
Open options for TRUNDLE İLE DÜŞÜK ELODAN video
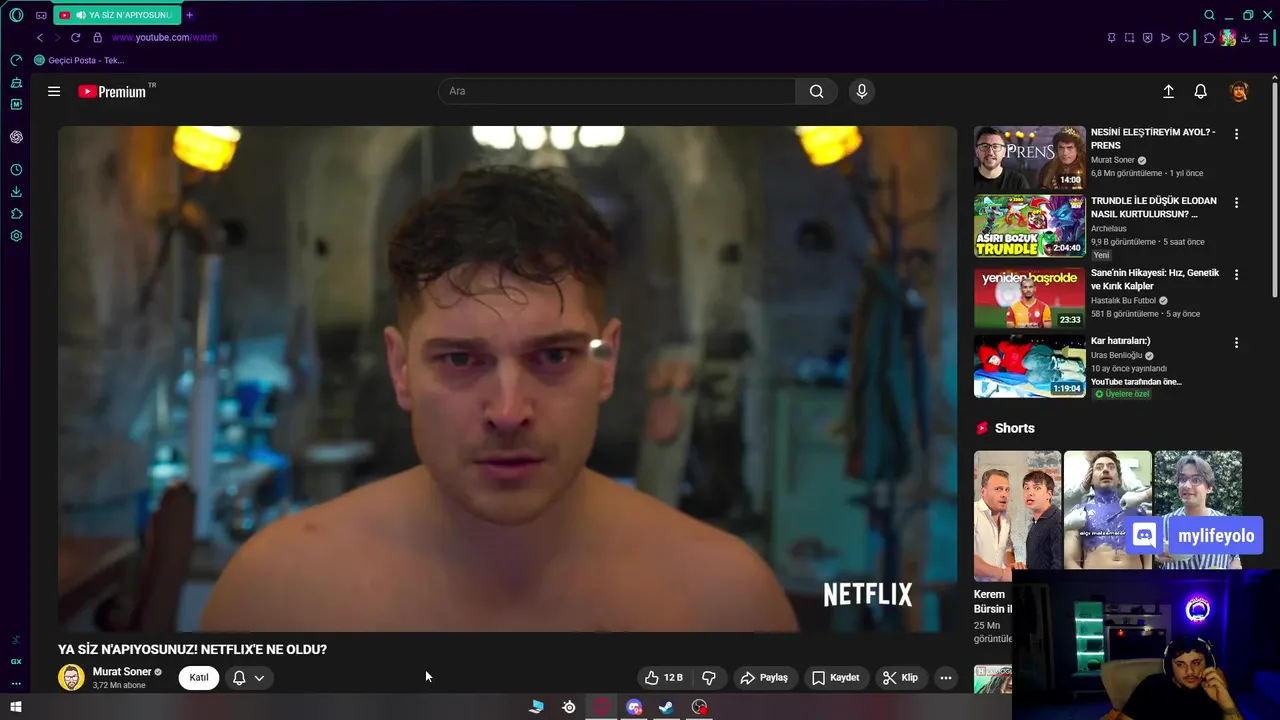(x=1236, y=202)
